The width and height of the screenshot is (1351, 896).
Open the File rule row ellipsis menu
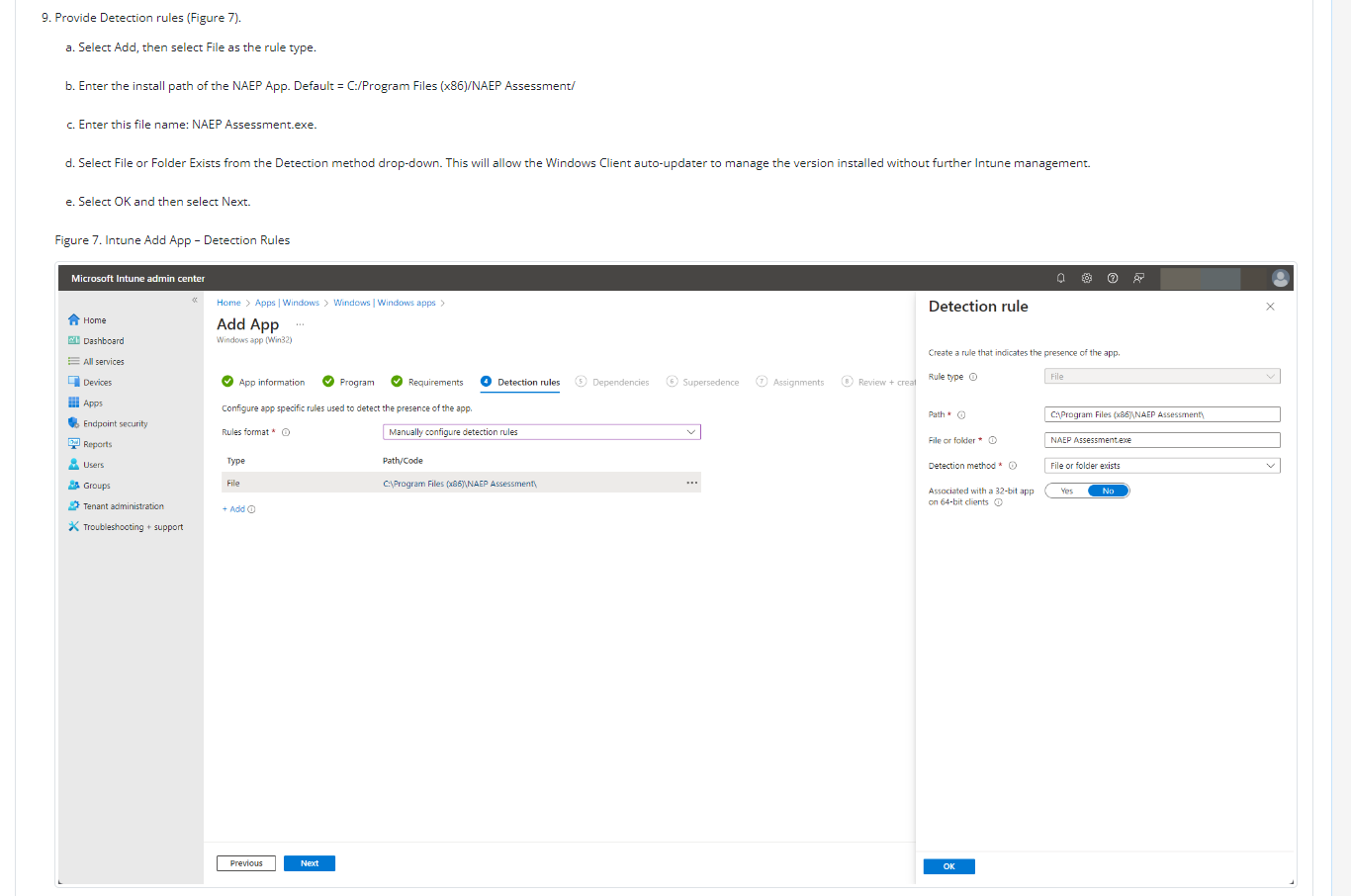click(x=691, y=484)
